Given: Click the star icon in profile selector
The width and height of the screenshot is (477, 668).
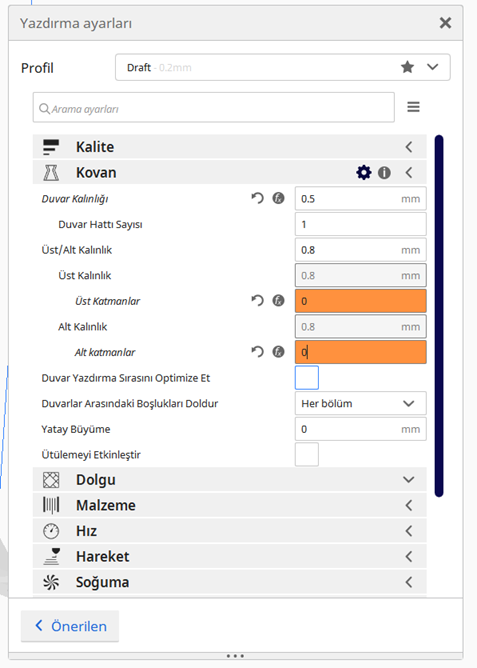Looking at the screenshot, I should pyautogui.click(x=408, y=67).
